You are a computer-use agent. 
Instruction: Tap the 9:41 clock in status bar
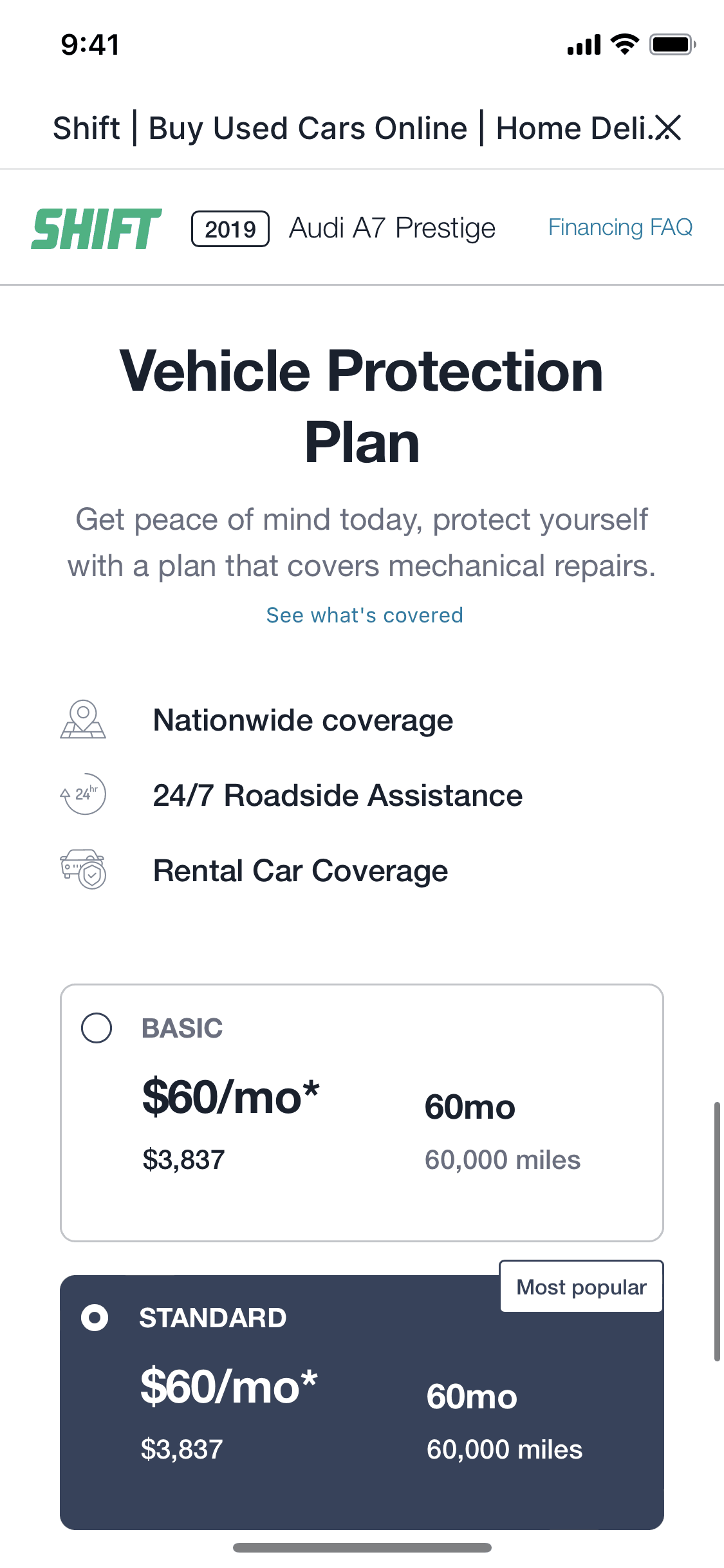click(90, 45)
